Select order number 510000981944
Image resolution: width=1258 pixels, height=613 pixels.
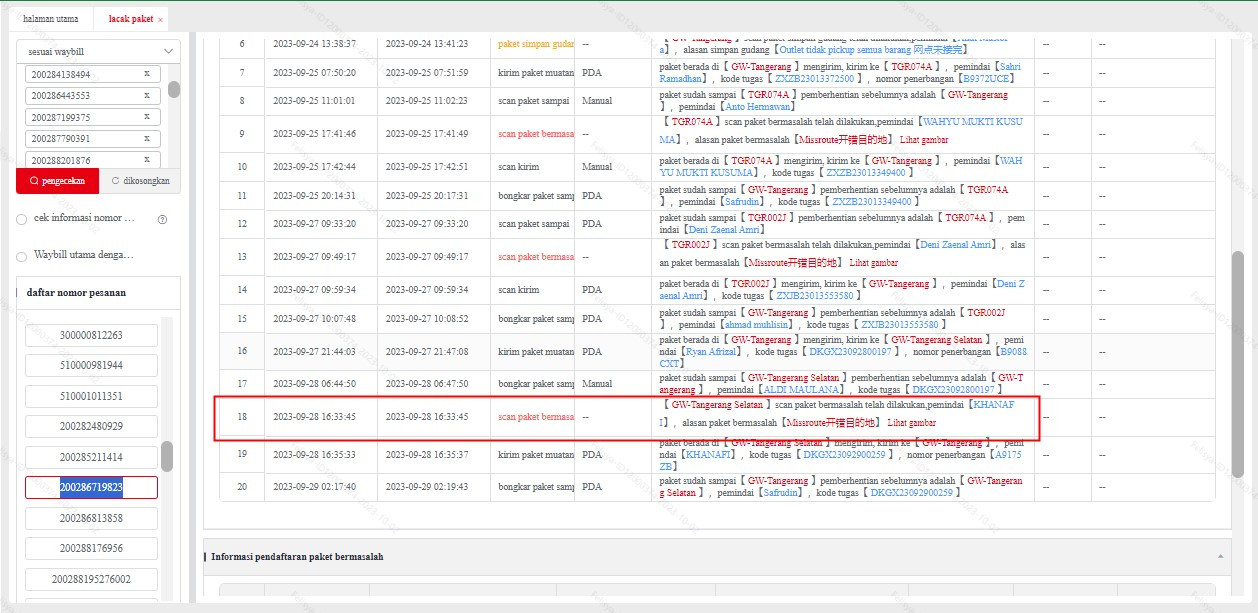[91, 366]
